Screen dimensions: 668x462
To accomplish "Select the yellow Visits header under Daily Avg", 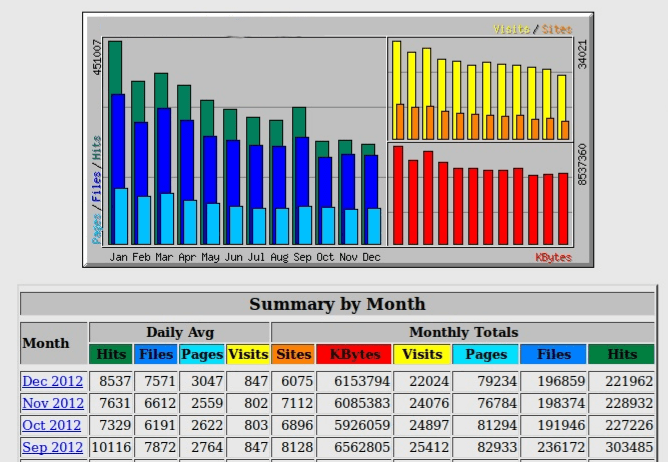I will [248, 354].
